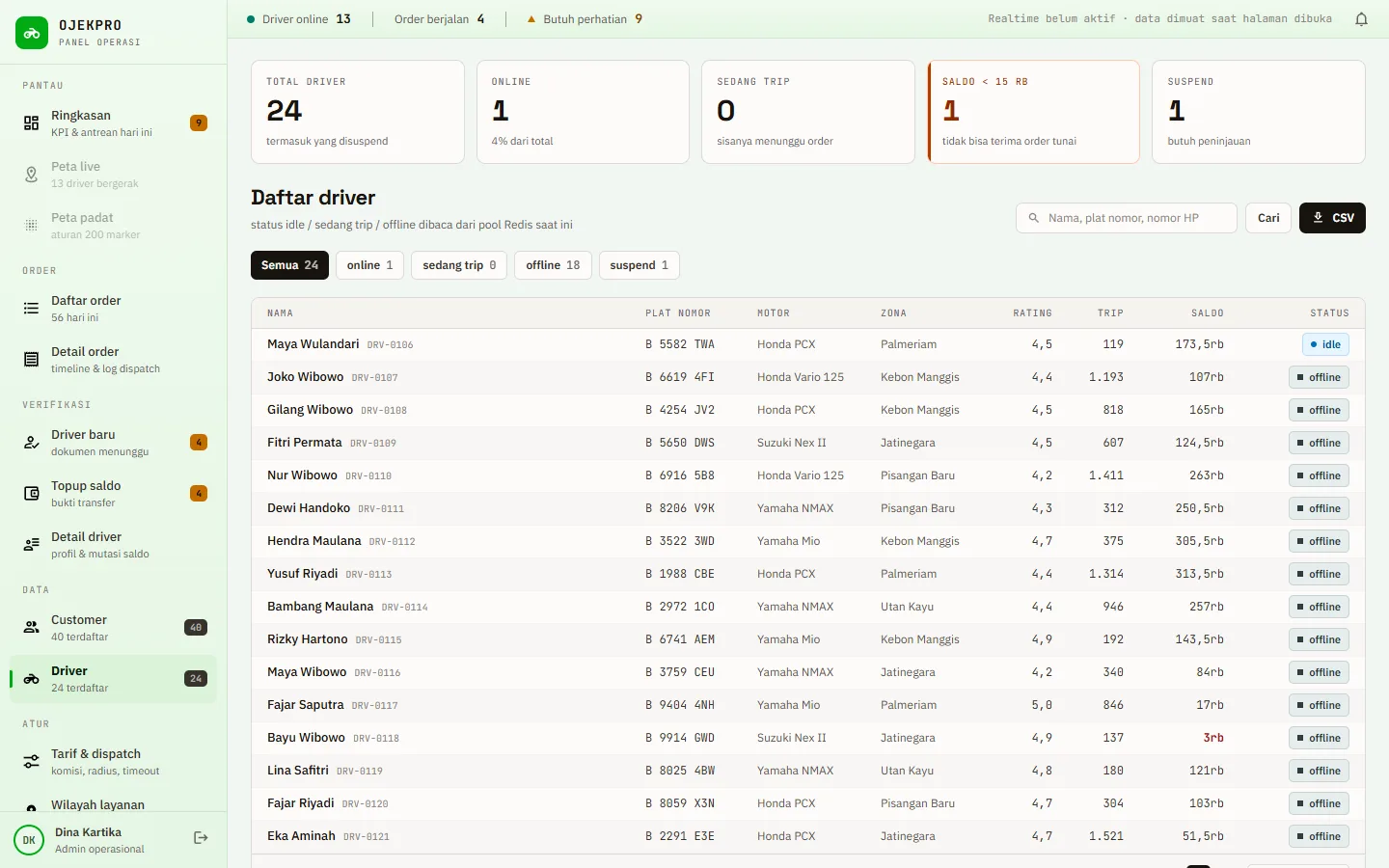Filter list by online drivers
This screenshot has width=1389, height=868.
[x=370, y=265]
